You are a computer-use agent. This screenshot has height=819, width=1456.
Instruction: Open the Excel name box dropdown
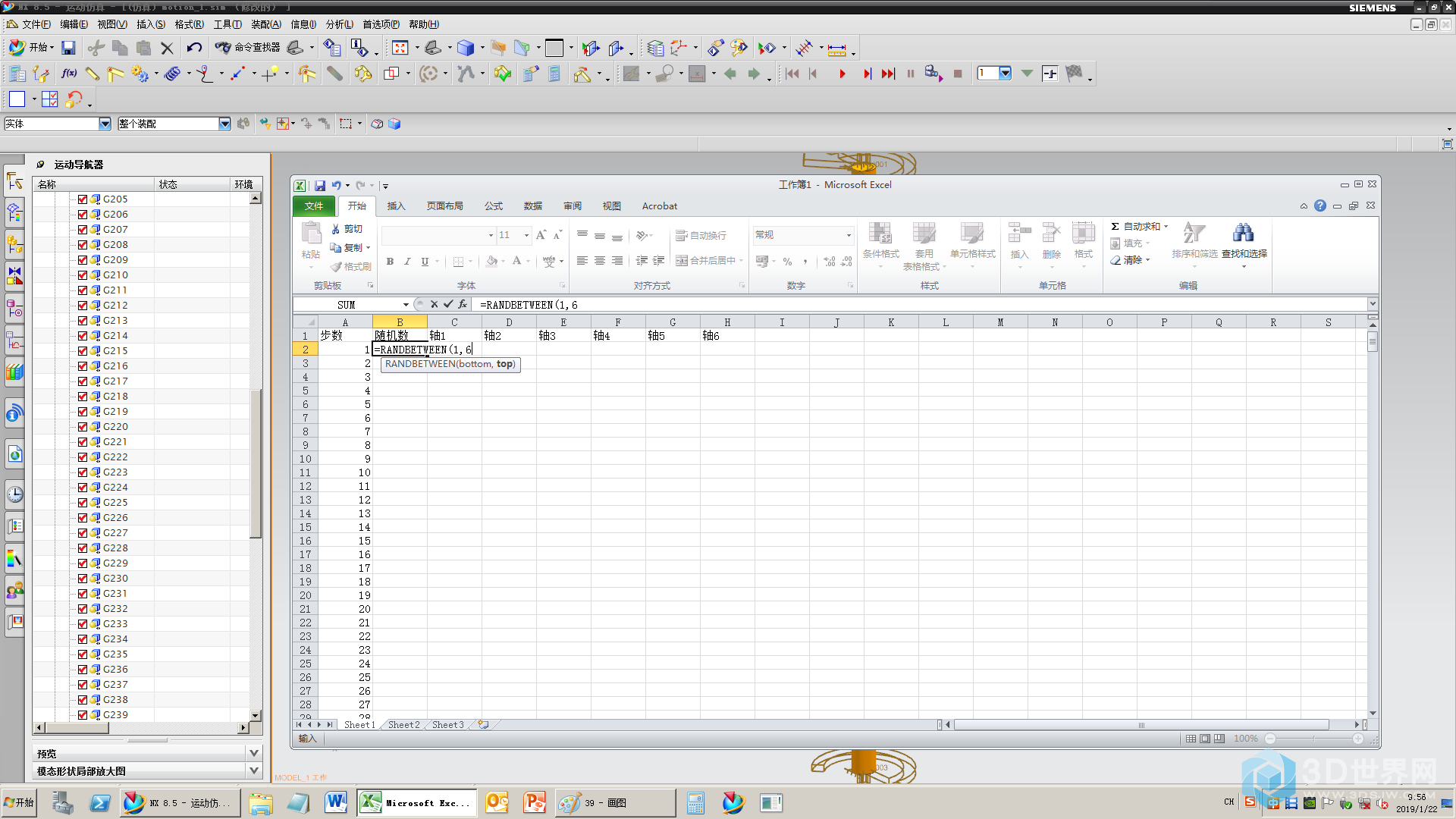pyautogui.click(x=406, y=305)
